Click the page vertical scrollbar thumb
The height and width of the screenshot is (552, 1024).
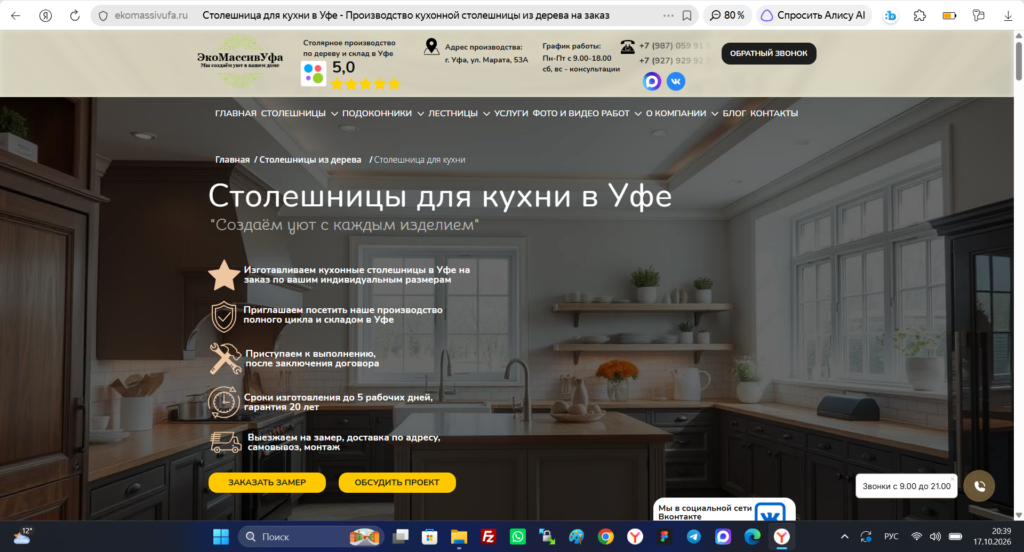(x=1018, y=61)
